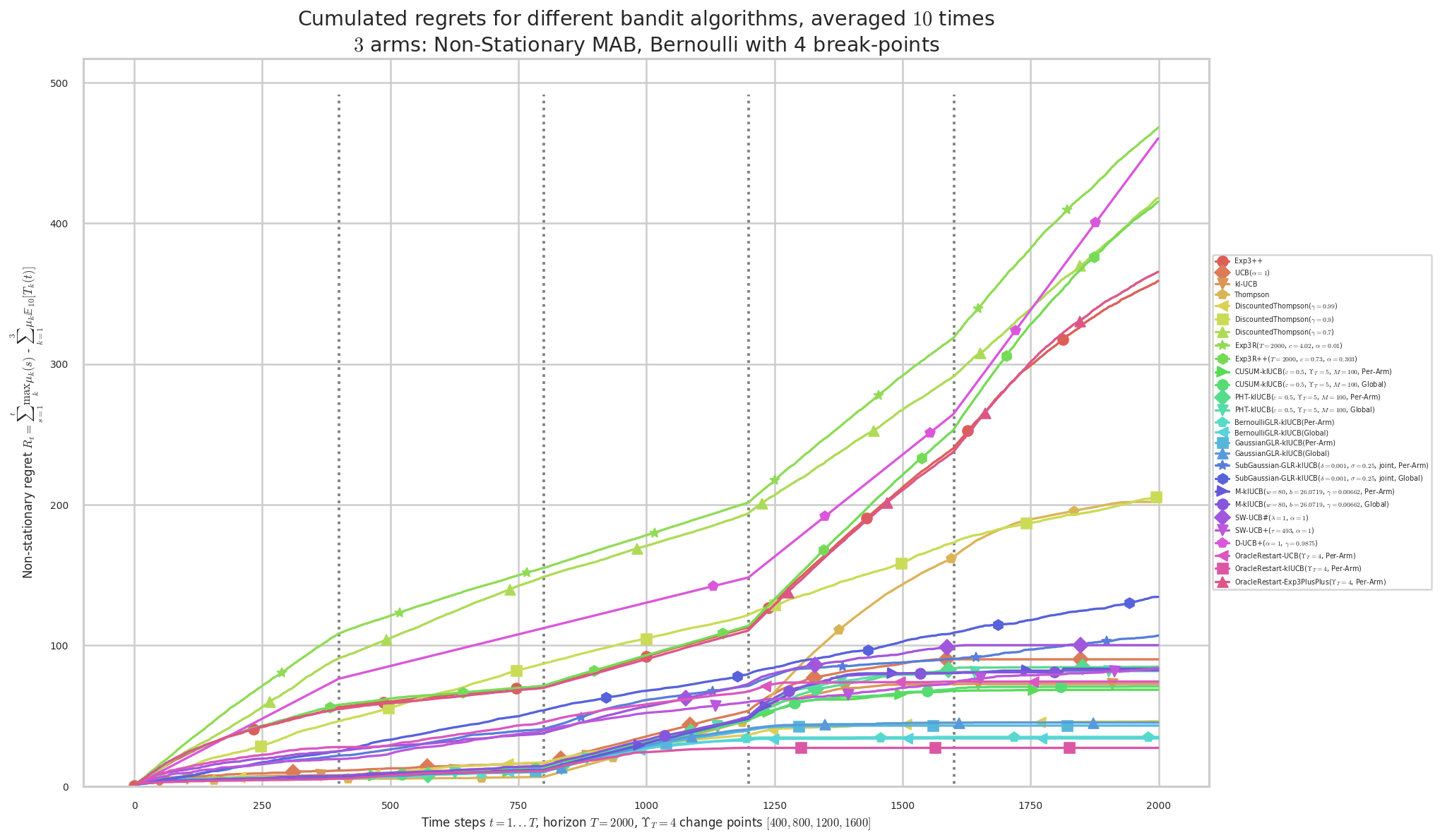Click the right-triangle marker for M-klUCB Per-Arm

(x=1222, y=491)
